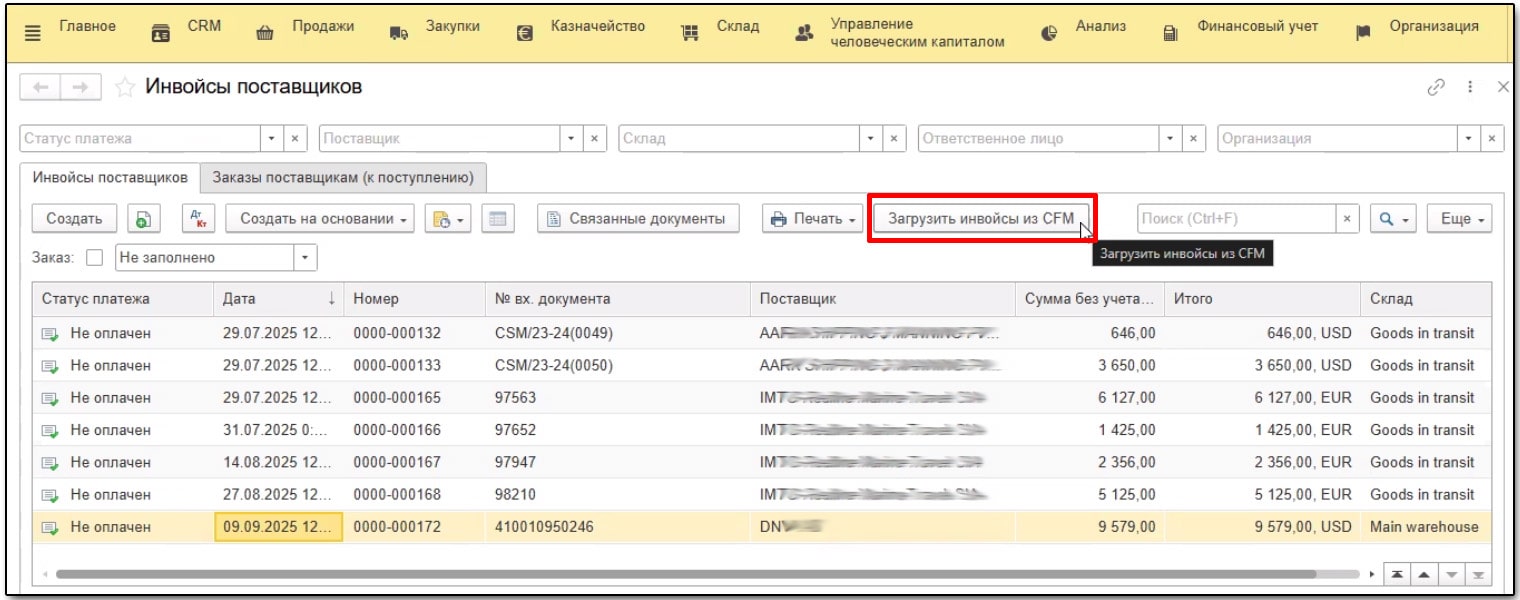Click the back navigation arrow
Image resolution: width=1520 pixels, height=600 pixels.
click(x=40, y=88)
